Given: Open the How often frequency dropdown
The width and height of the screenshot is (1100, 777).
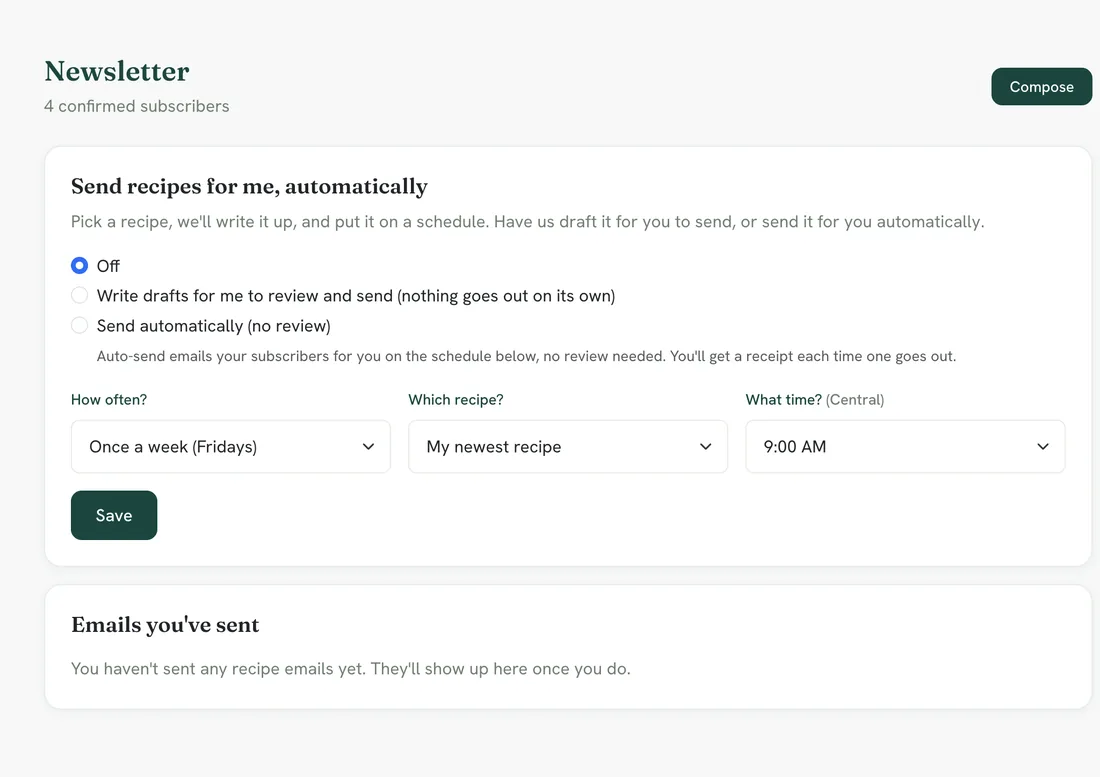Looking at the screenshot, I should click(x=231, y=447).
